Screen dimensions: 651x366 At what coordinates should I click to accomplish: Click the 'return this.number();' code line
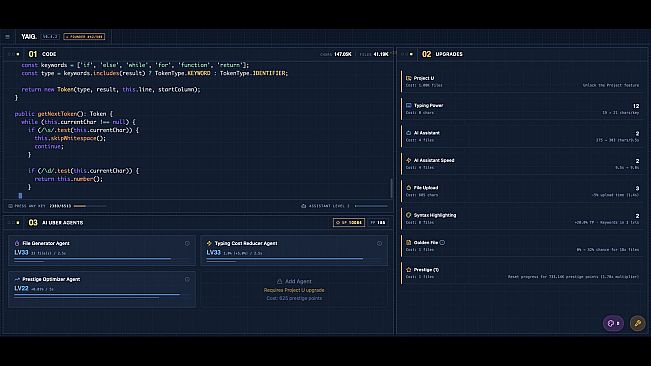click(x=69, y=179)
